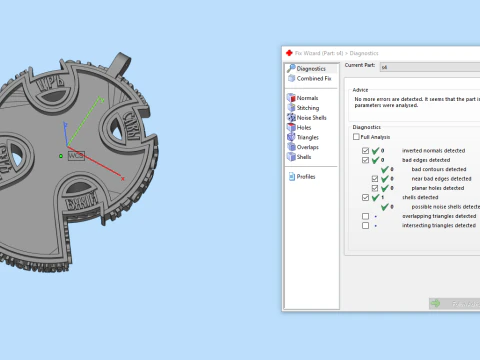480x360 pixels.
Task: Select the Noise Shells tool
Action: [x=307, y=118]
